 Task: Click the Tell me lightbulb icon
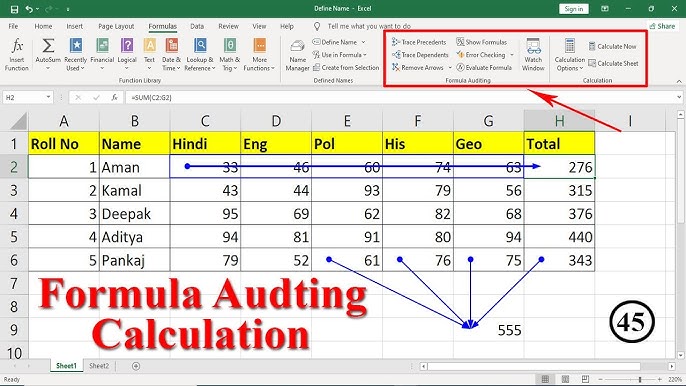317,26
